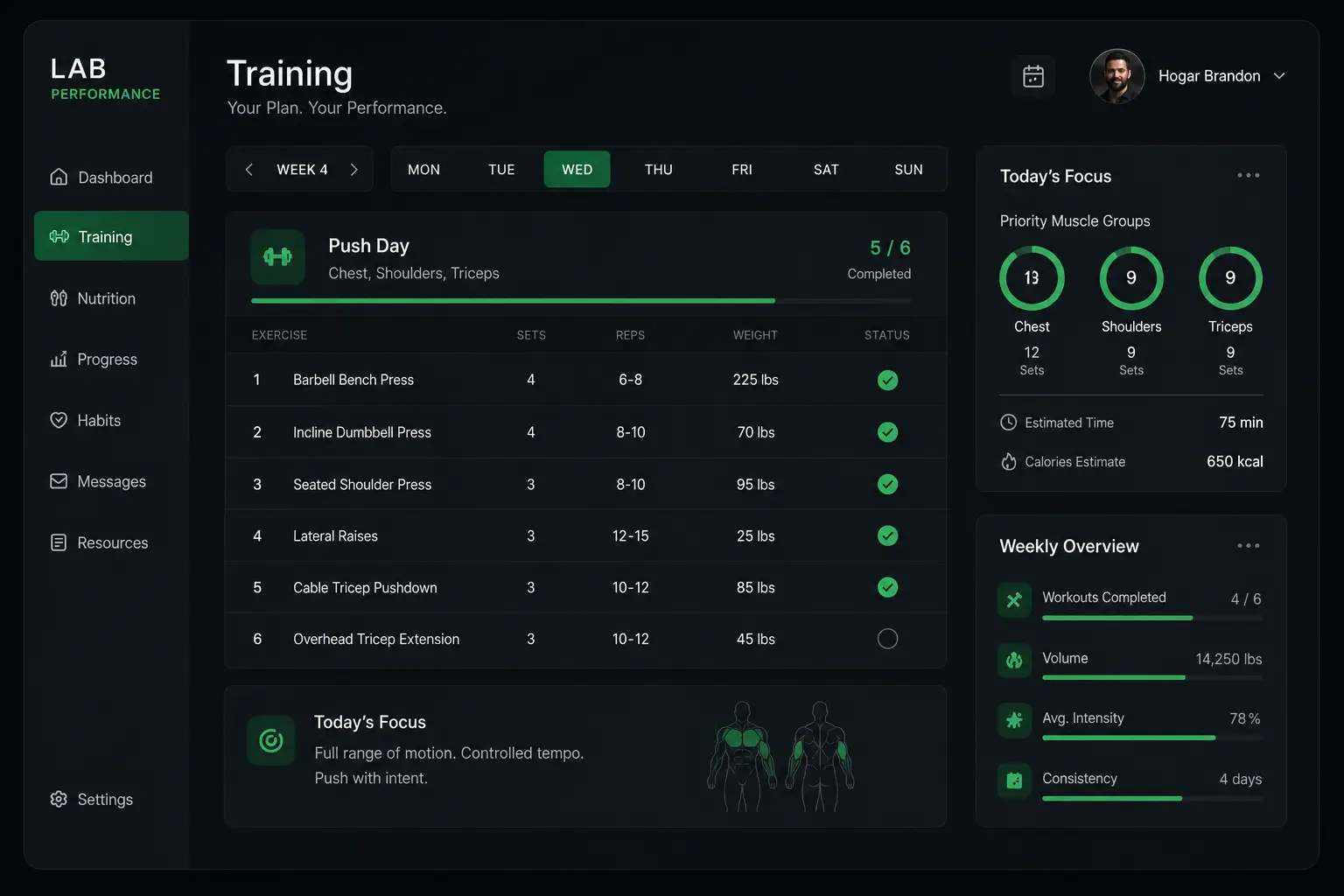Click the Push Day dumbbell icon
Viewport: 1344px width, 896px height.
click(277, 257)
